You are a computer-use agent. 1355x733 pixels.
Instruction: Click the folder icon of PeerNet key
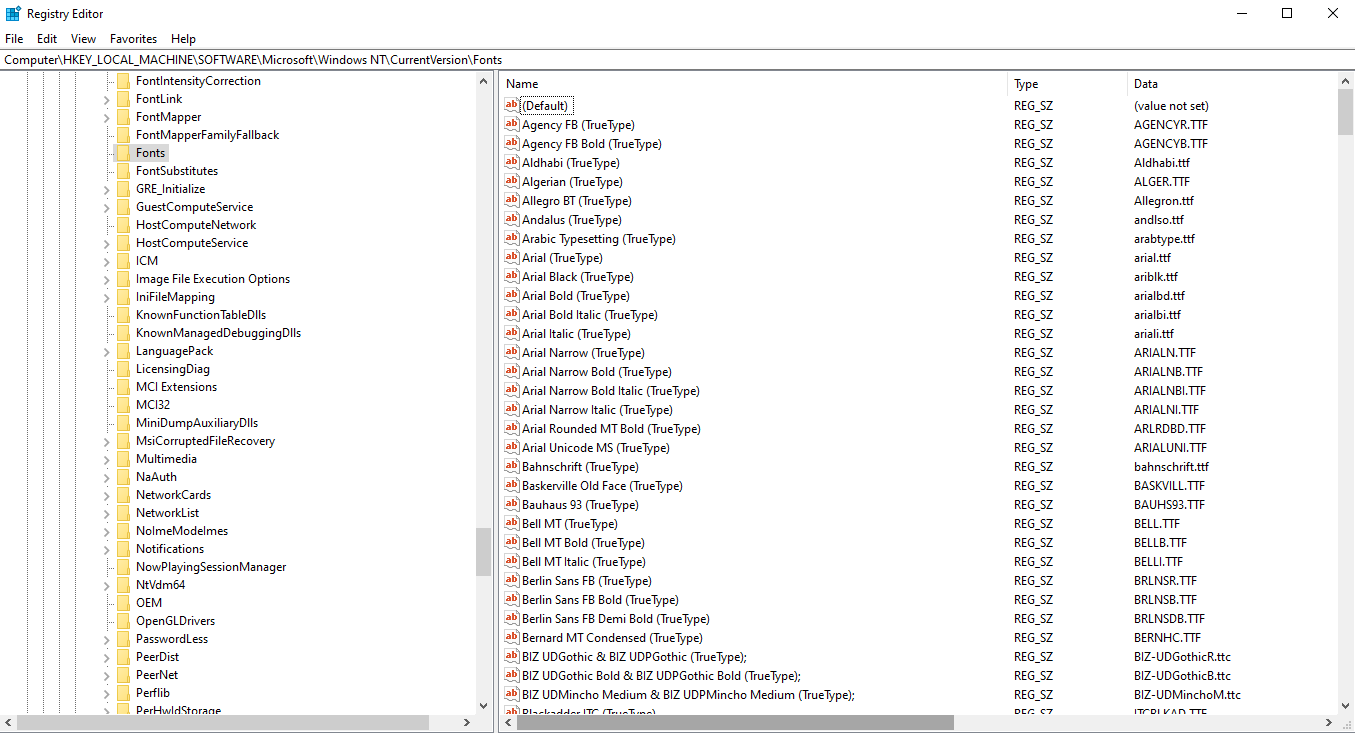click(123, 675)
